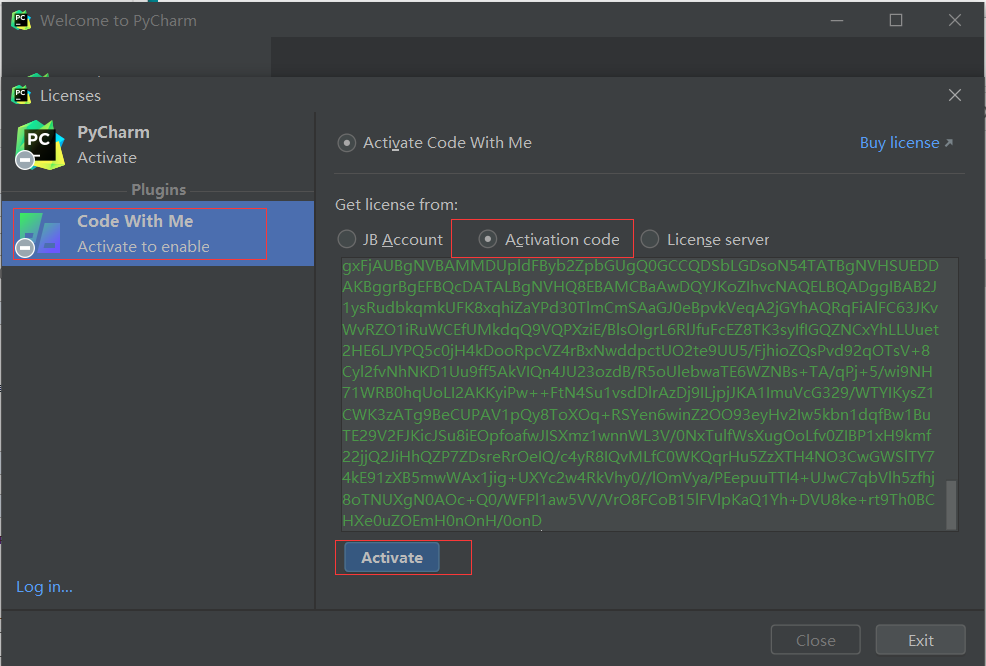Click the Activate button
The image size is (986, 666).
point(392,557)
